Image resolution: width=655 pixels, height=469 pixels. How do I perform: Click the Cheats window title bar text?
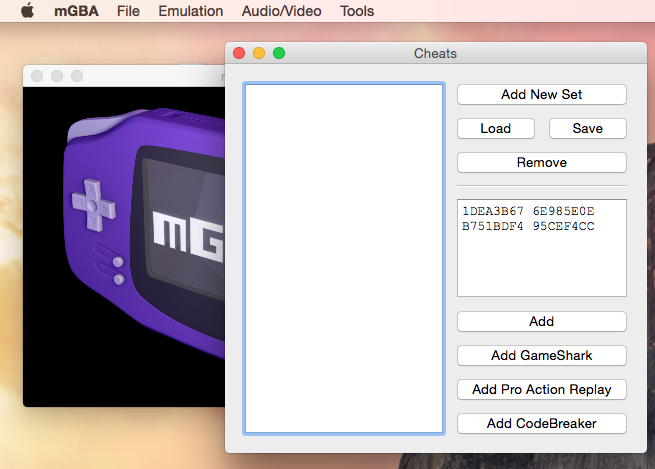tap(435, 53)
